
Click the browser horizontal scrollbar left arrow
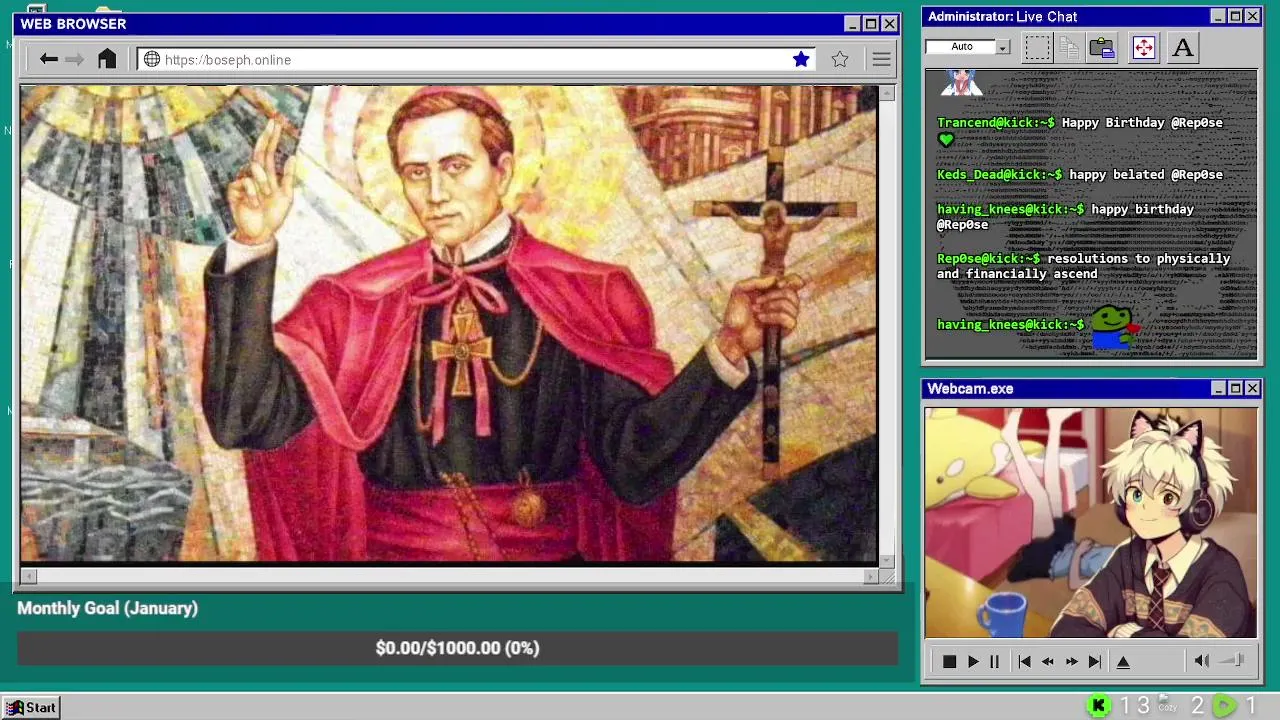[28, 576]
